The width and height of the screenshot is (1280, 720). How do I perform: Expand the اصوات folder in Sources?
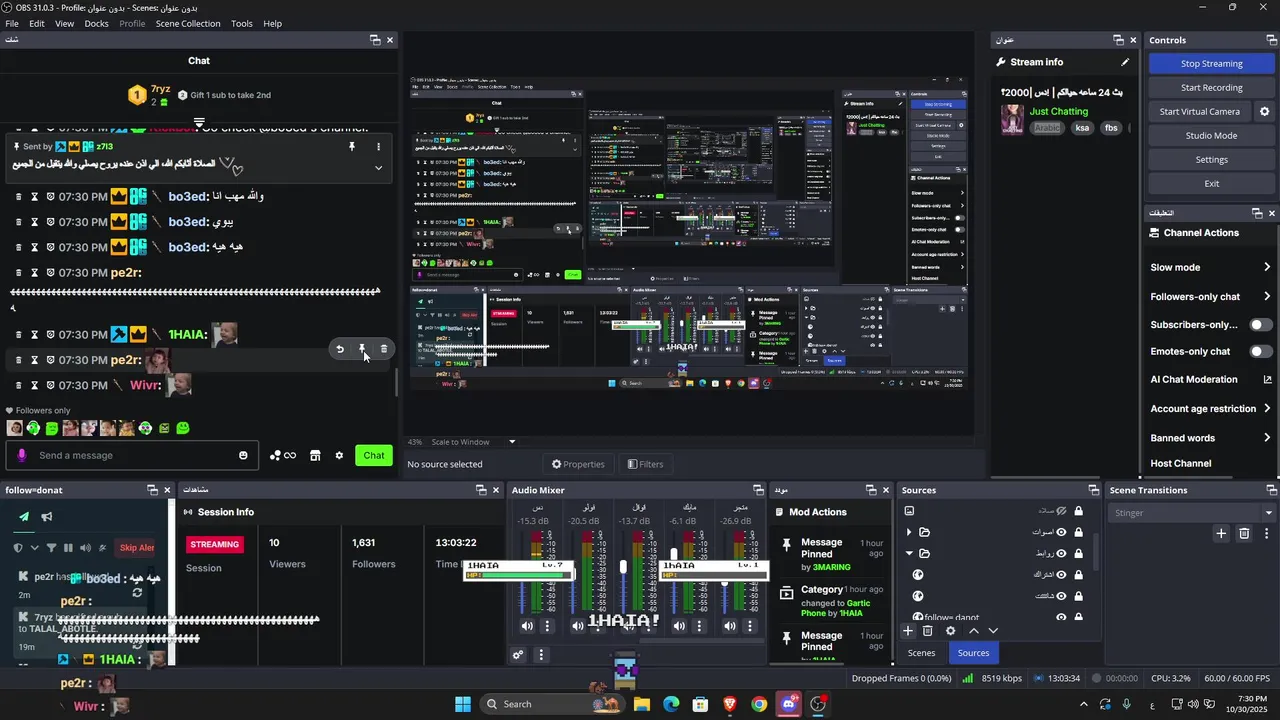click(x=909, y=532)
